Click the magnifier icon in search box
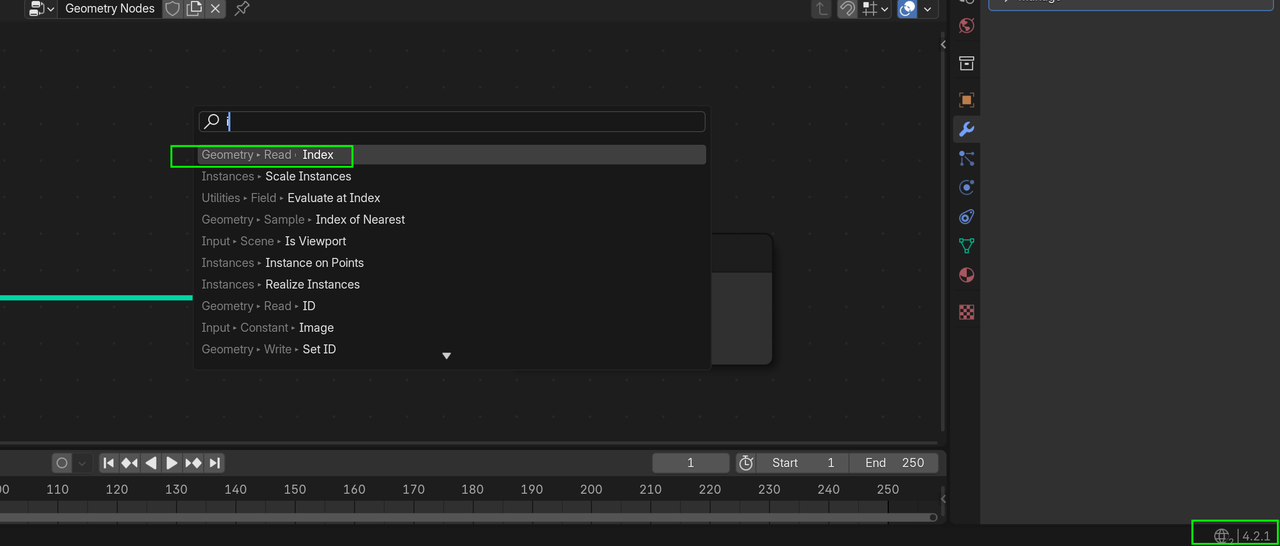 coord(212,121)
